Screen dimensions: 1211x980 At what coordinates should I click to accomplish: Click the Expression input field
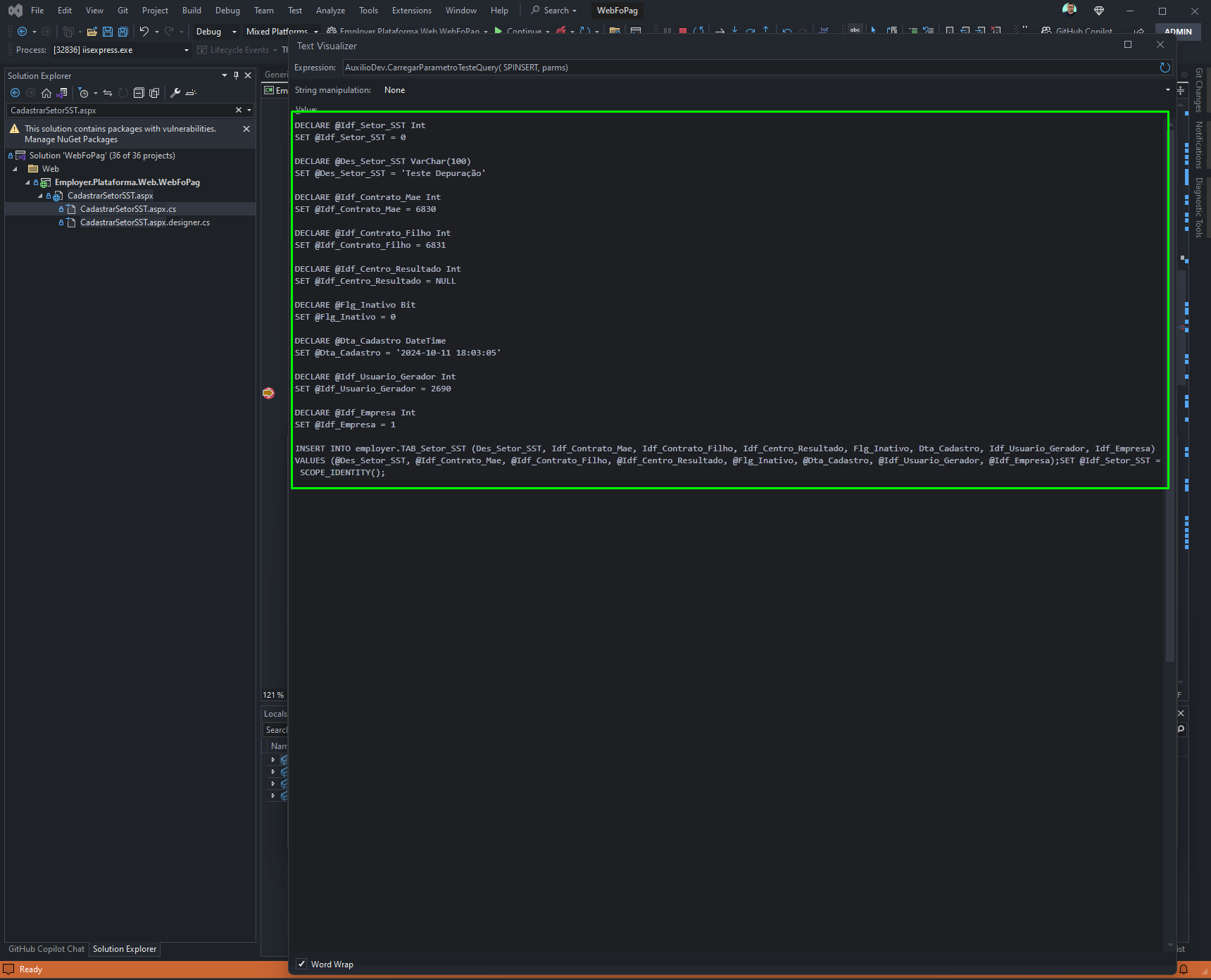coord(749,68)
